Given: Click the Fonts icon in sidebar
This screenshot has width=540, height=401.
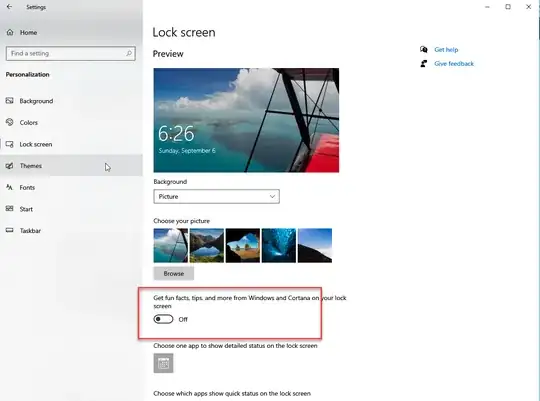Looking at the screenshot, I should click(x=10, y=187).
